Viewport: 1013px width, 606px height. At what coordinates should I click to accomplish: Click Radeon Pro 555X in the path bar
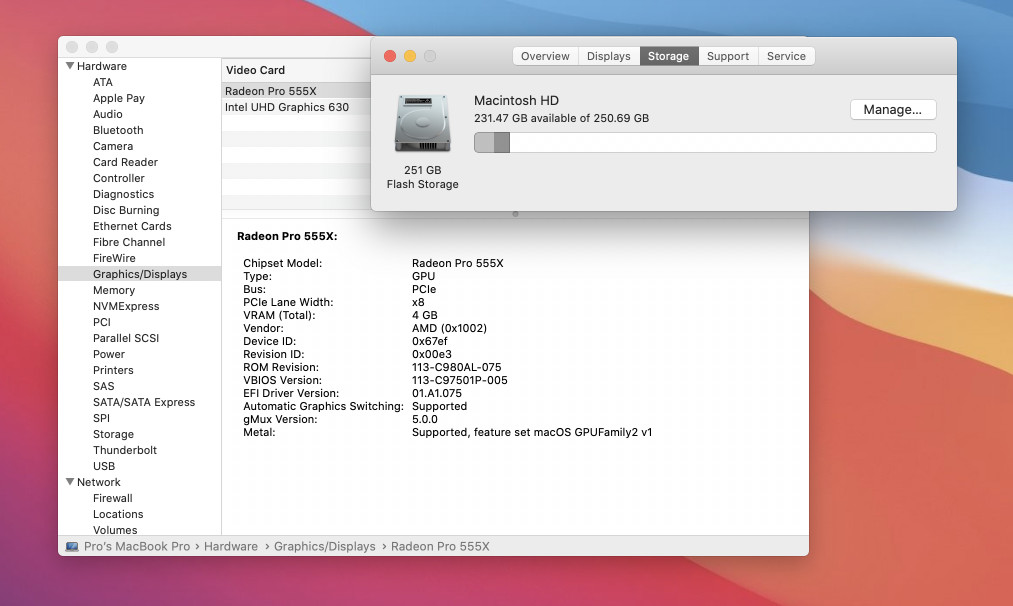click(x=440, y=547)
